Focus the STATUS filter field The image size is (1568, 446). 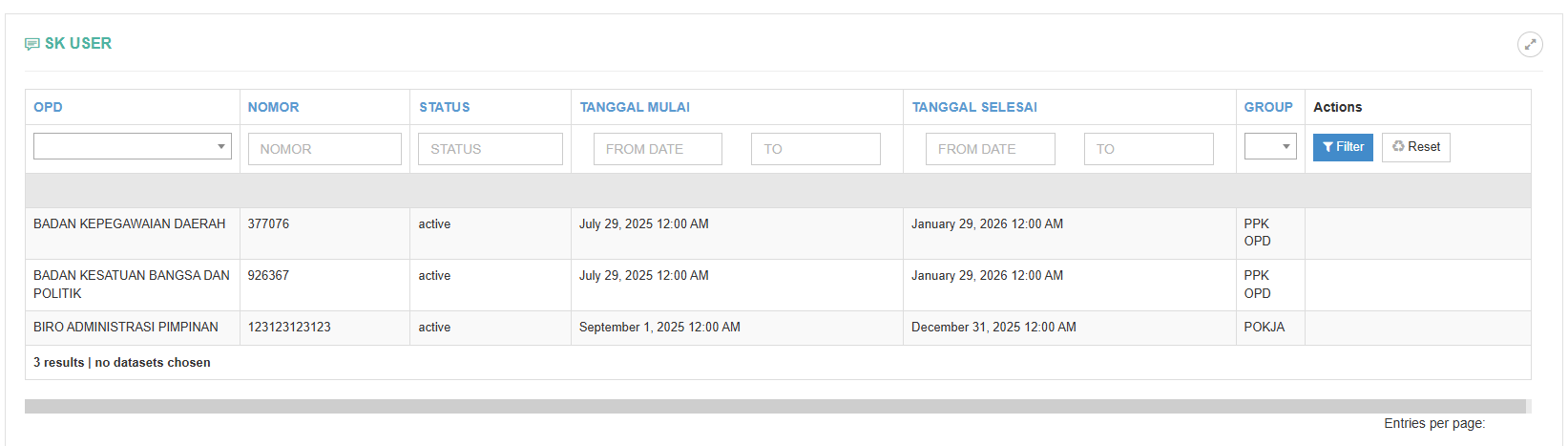click(491, 149)
